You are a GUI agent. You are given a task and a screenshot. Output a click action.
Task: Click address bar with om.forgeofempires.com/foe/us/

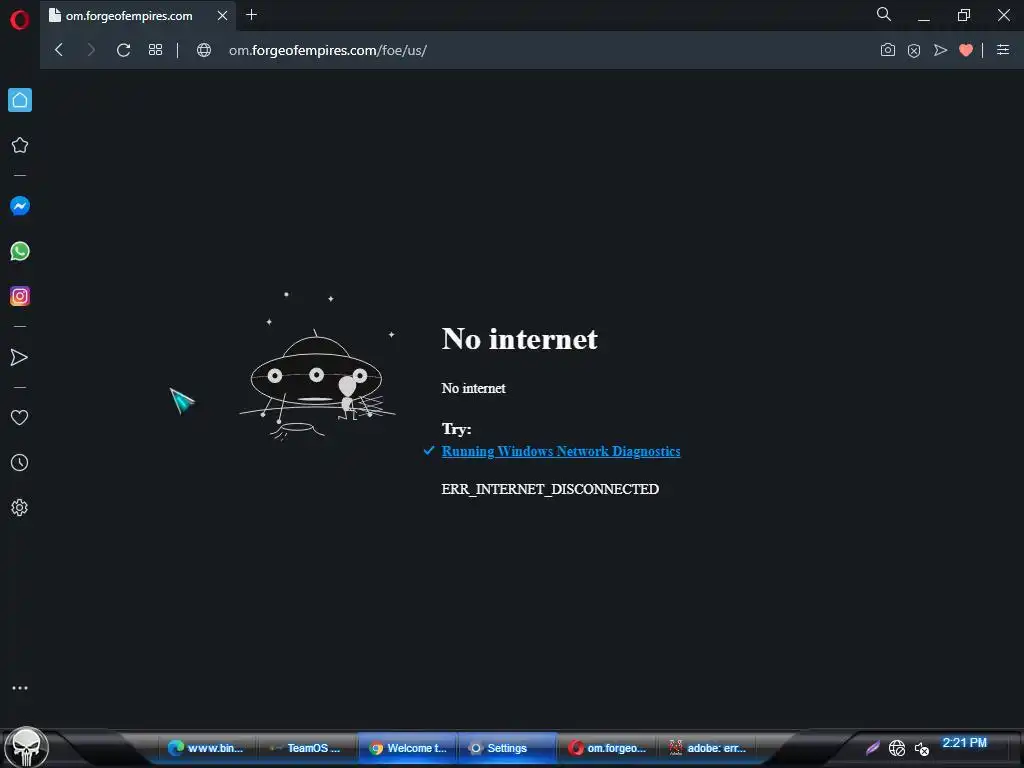tap(328, 50)
